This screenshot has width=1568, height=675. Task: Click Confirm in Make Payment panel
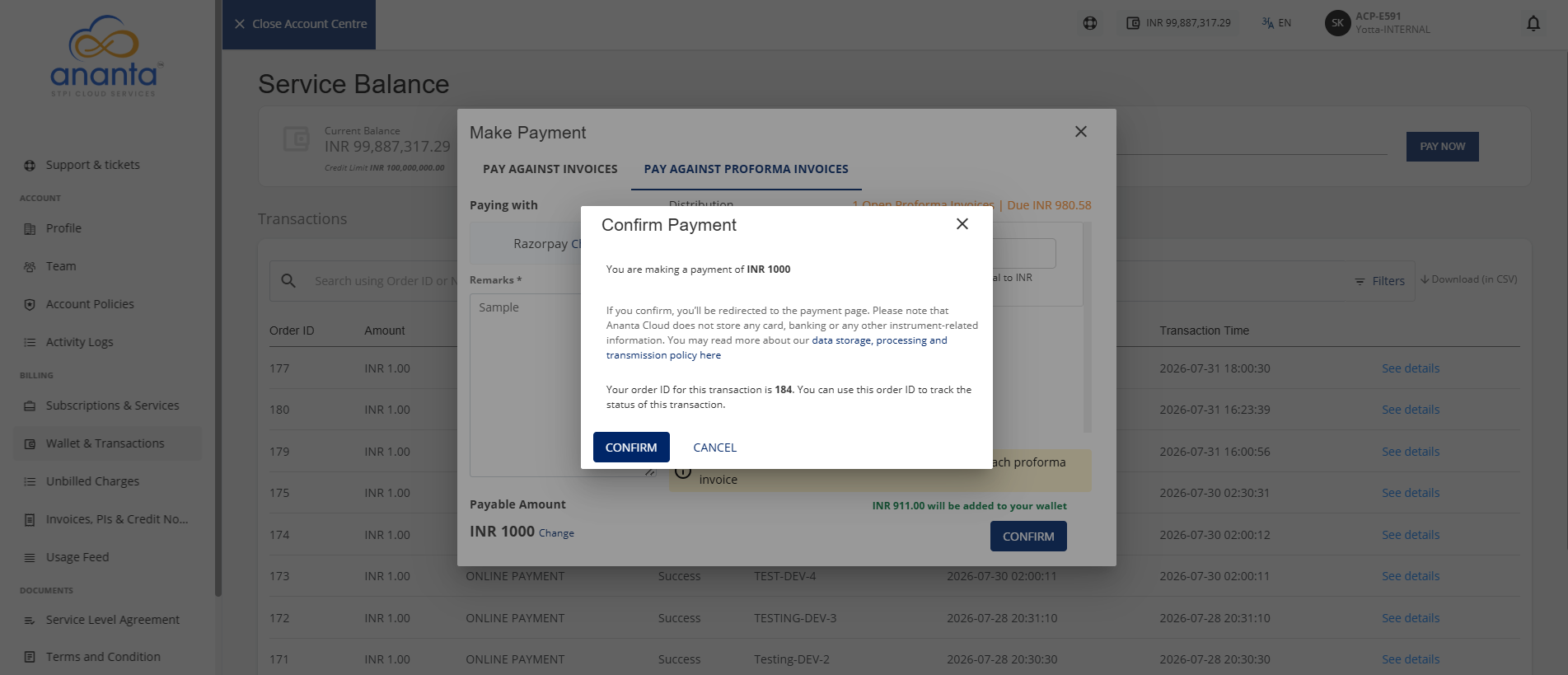point(1028,537)
